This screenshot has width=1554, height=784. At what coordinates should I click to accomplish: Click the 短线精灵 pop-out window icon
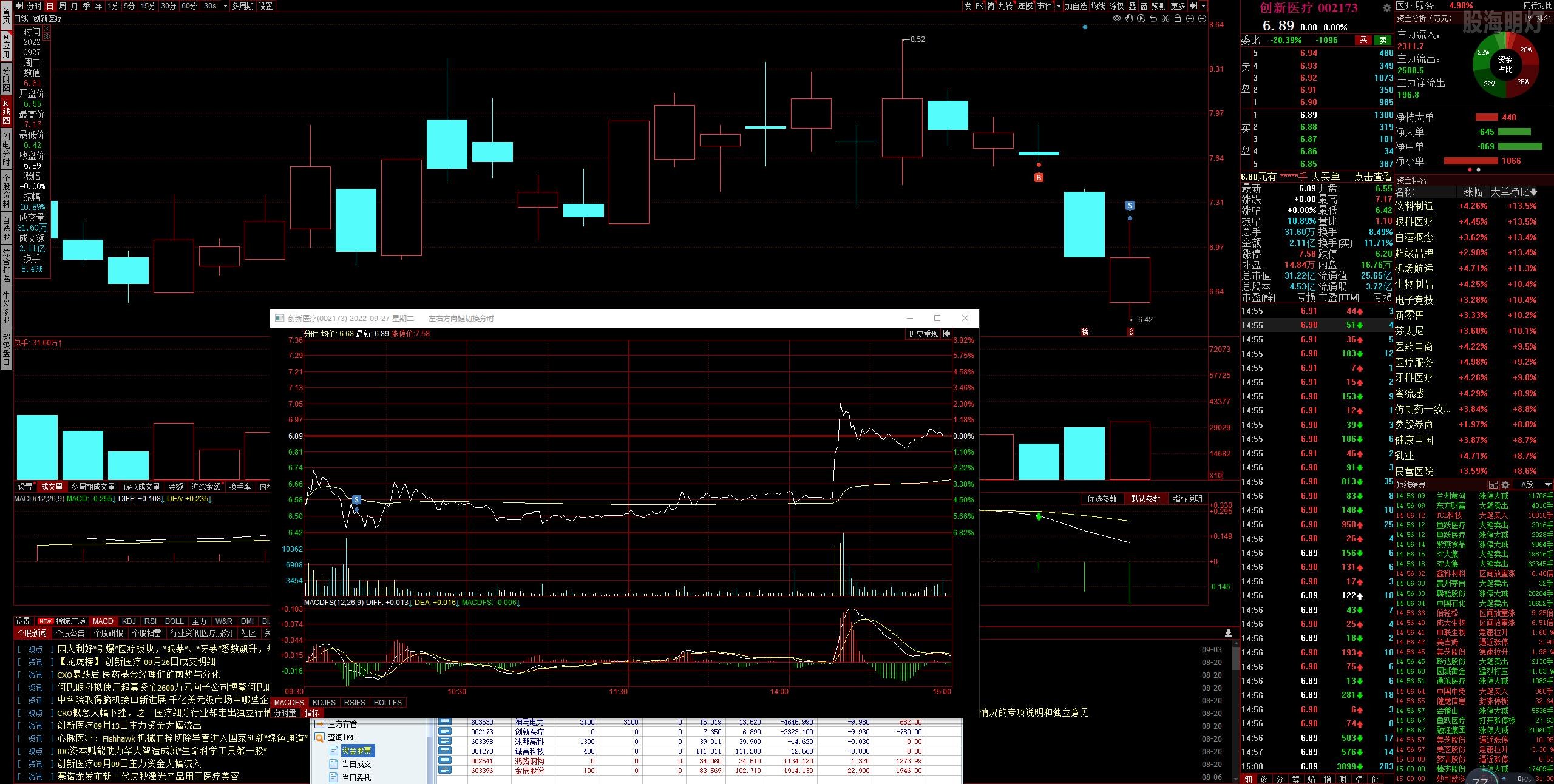(1493, 485)
